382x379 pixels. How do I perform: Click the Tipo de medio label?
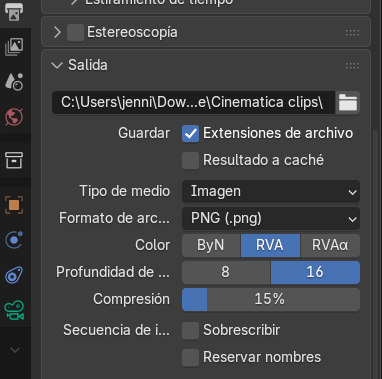(125, 191)
